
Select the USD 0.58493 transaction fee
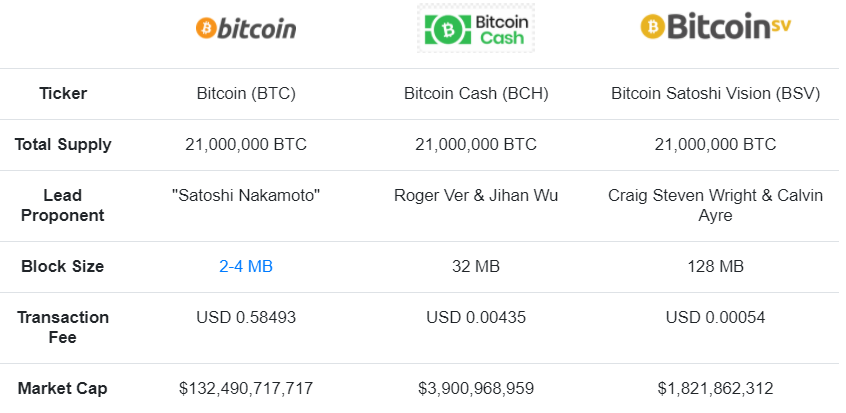coord(246,318)
